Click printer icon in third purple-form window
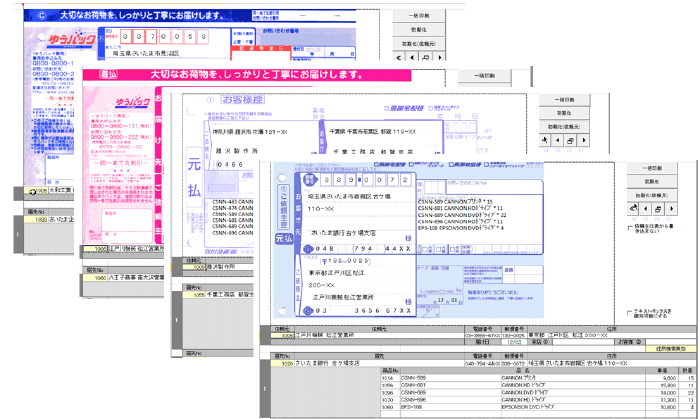Image resolution: width=700 pixels, height=419 pixels. 570,140
